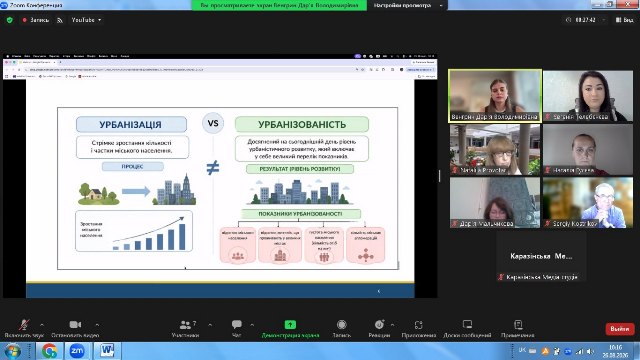Expand audio options arrow beside microphone

point(42,325)
